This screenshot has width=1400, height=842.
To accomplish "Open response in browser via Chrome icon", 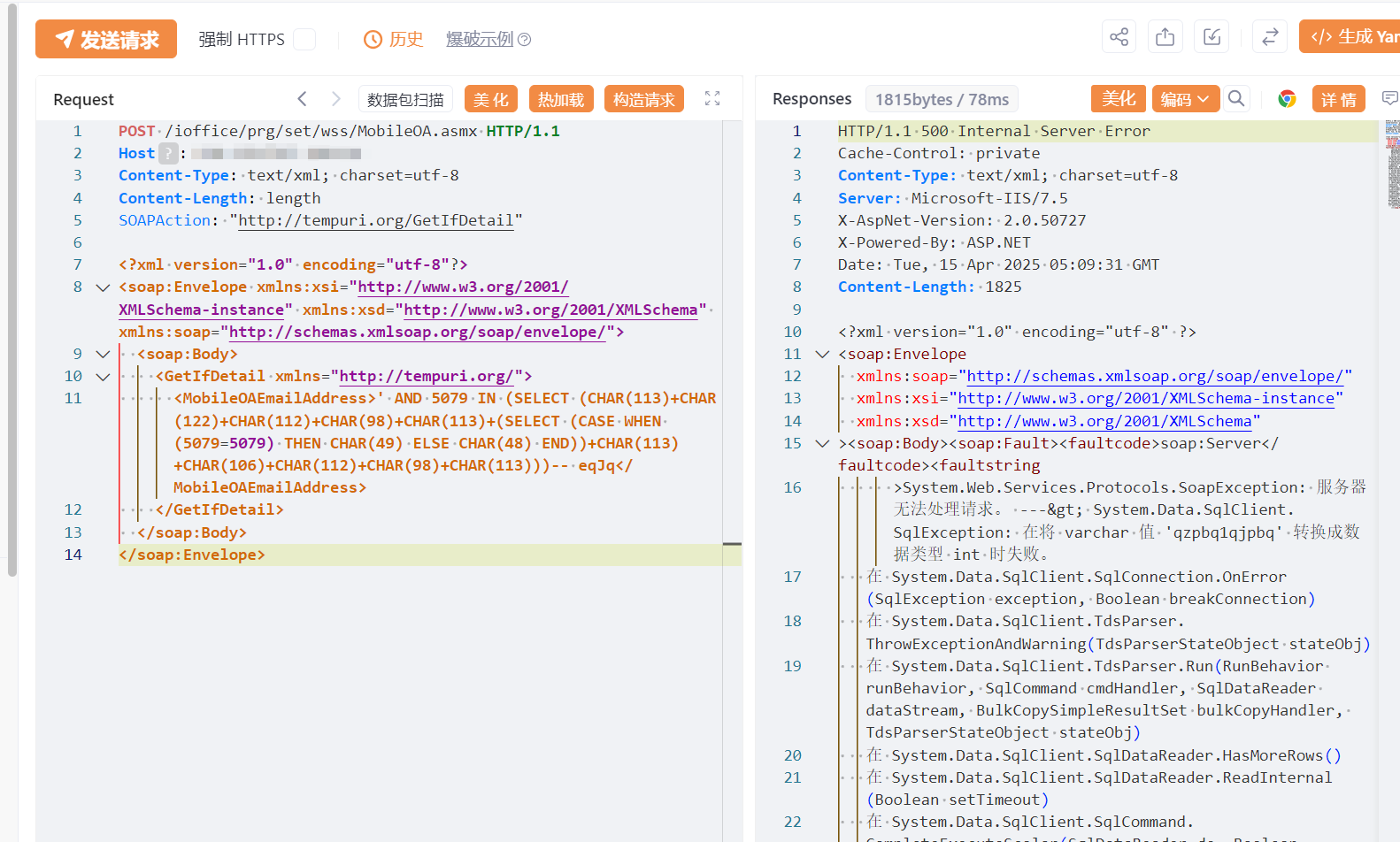I will [1287, 99].
